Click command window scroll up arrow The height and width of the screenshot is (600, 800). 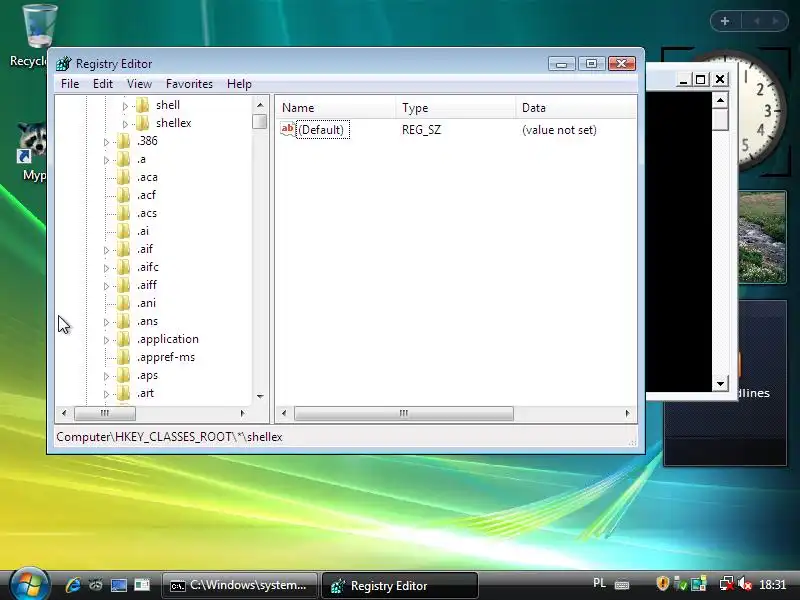(720, 100)
